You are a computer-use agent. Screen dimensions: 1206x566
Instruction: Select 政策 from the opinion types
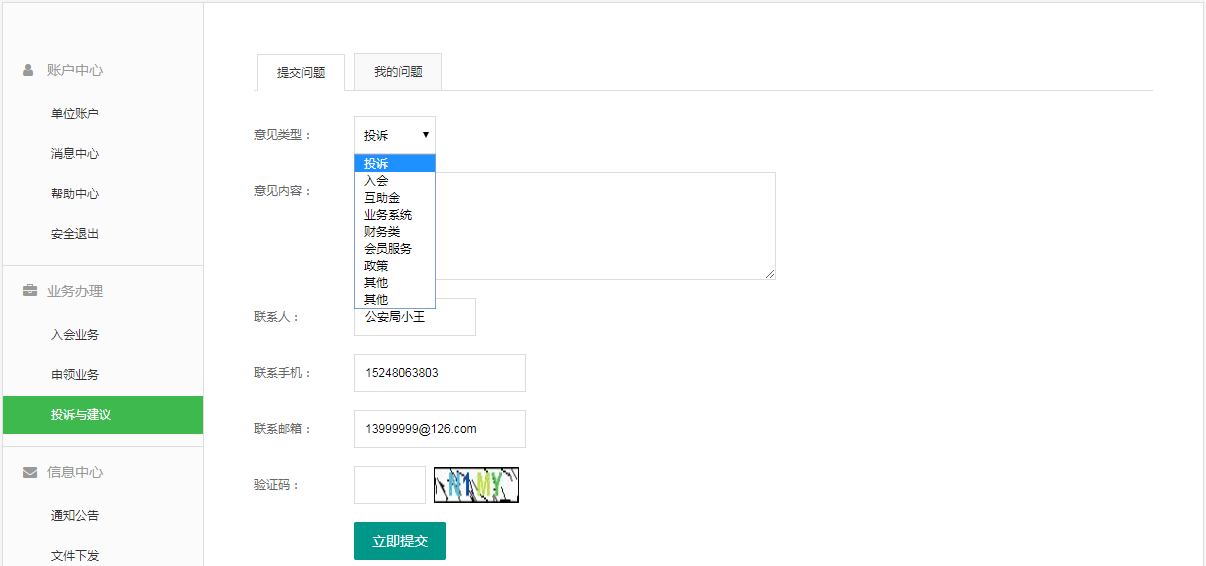click(x=376, y=266)
